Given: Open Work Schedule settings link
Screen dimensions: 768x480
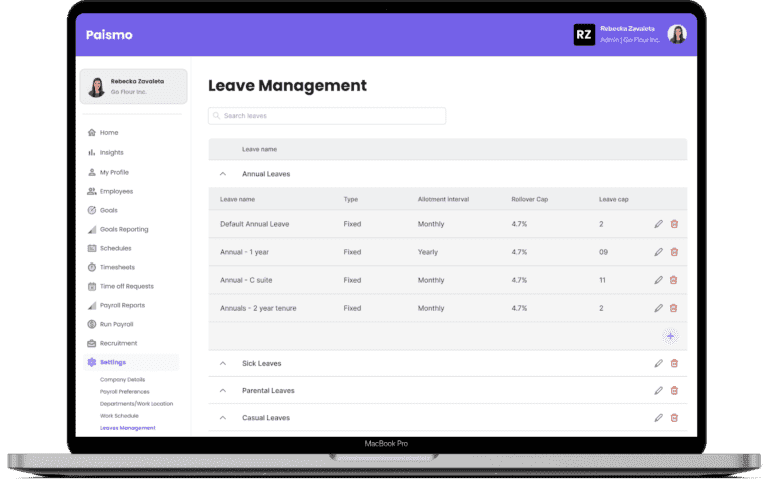Looking at the screenshot, I should click(119, 416).
